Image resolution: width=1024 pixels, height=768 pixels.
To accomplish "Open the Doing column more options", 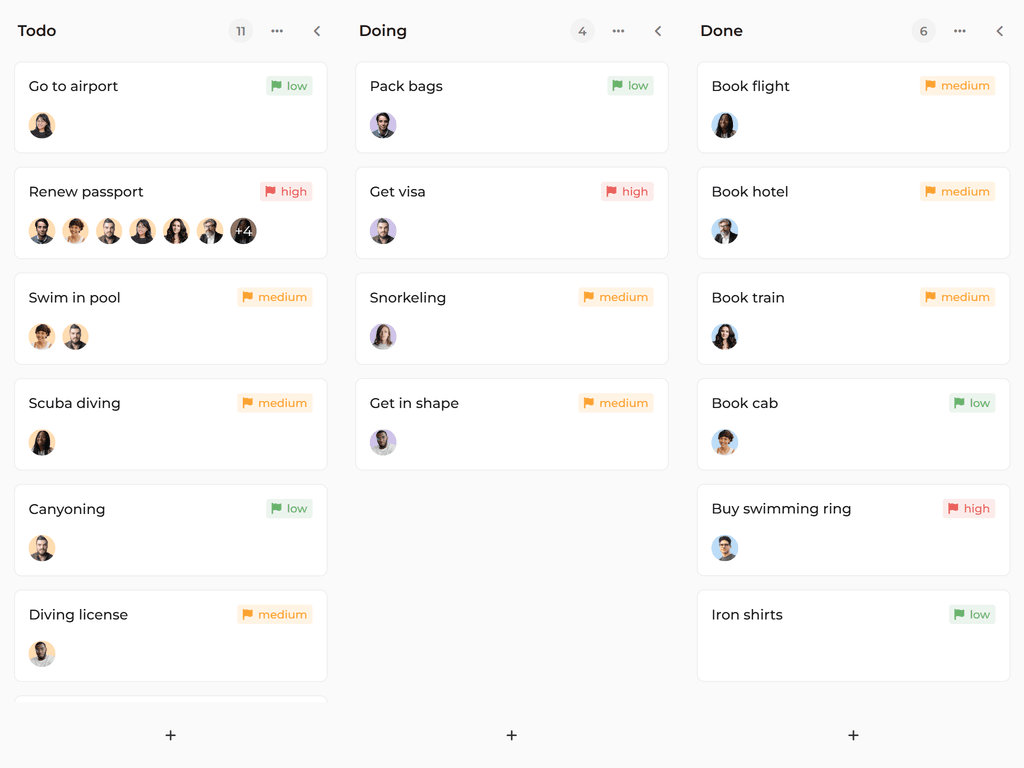I will 618,31.
